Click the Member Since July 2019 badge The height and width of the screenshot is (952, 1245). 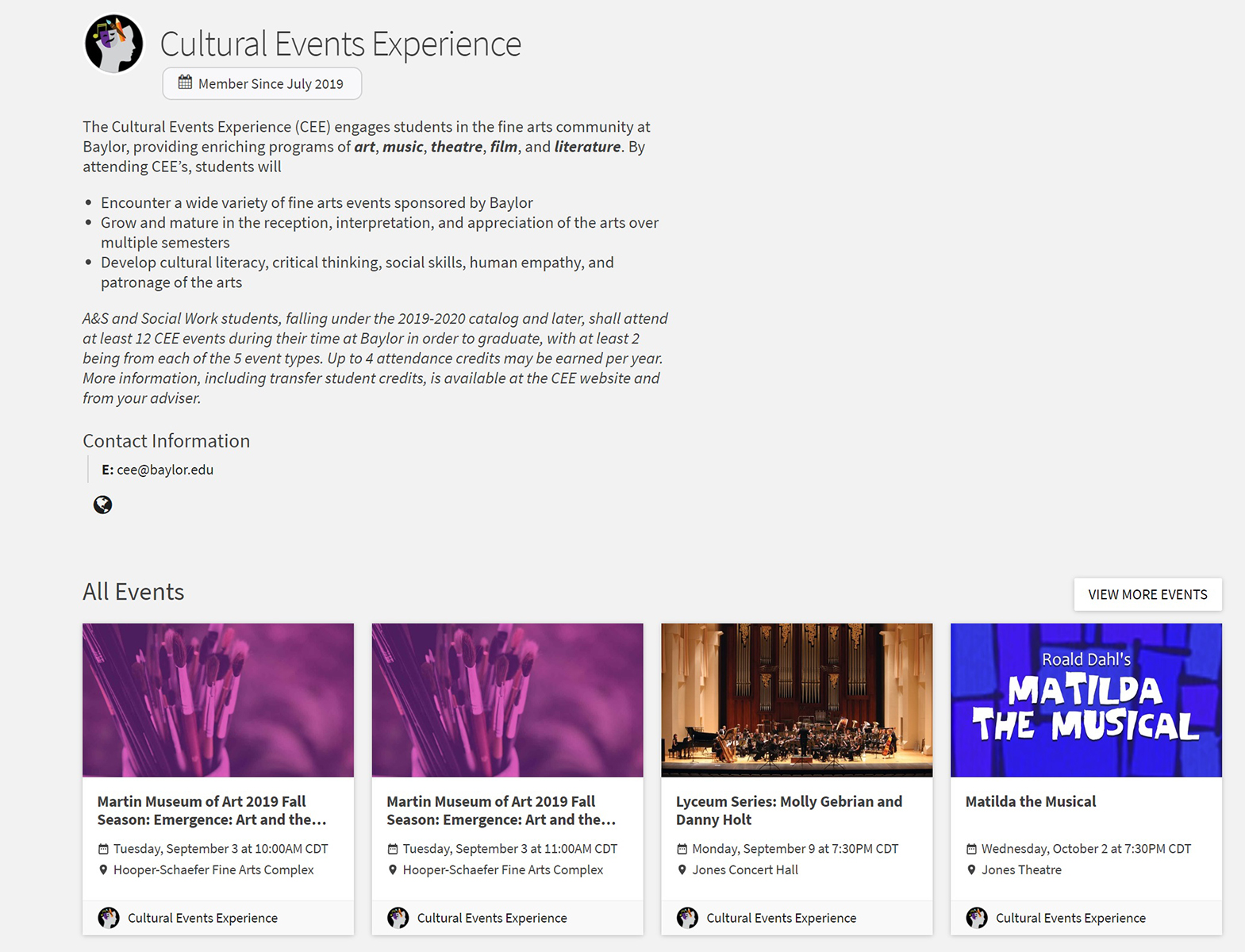(x=262, y=84)
